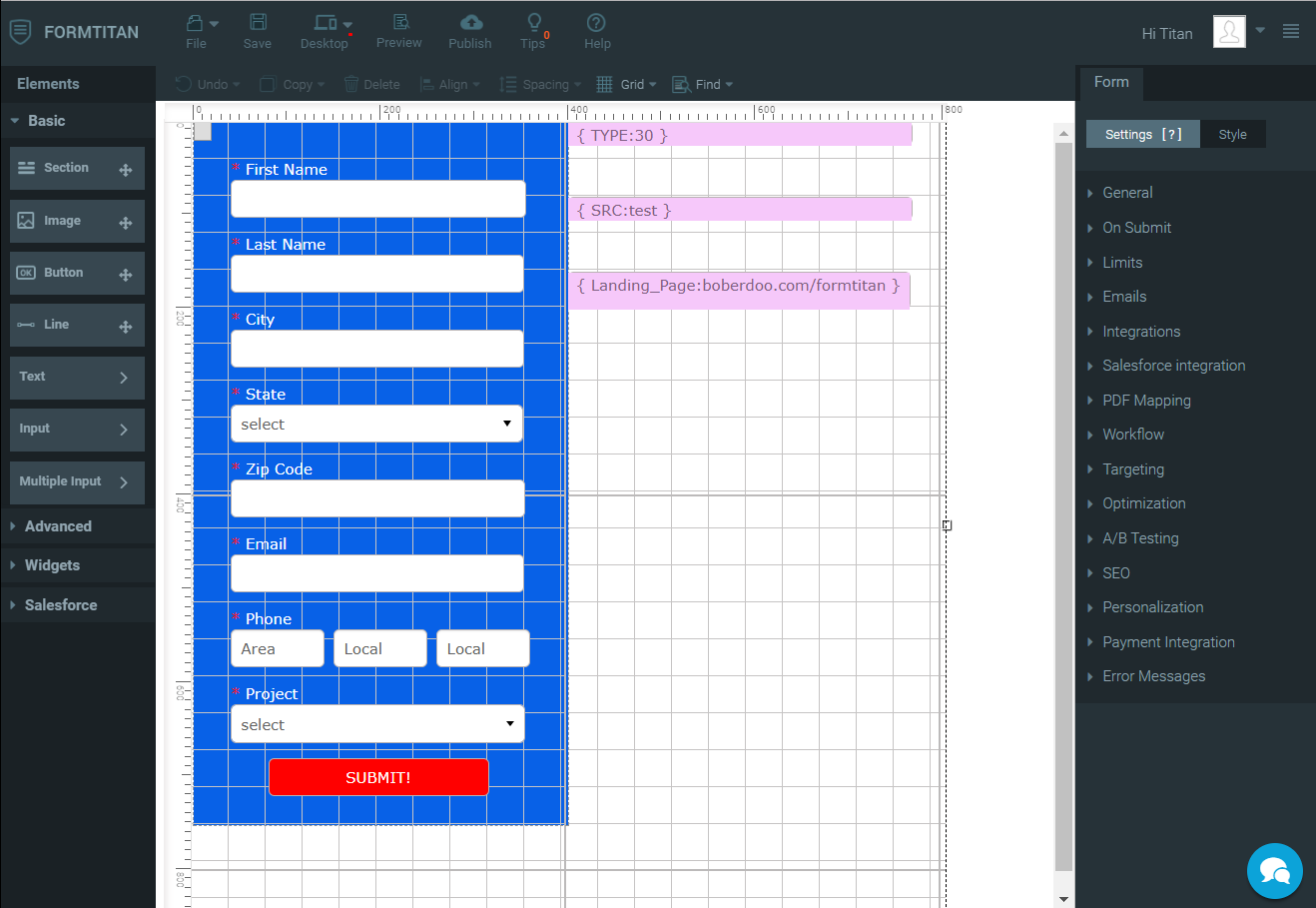Open the Preview icon
The image size is (1316, 908).
point(399,23)
